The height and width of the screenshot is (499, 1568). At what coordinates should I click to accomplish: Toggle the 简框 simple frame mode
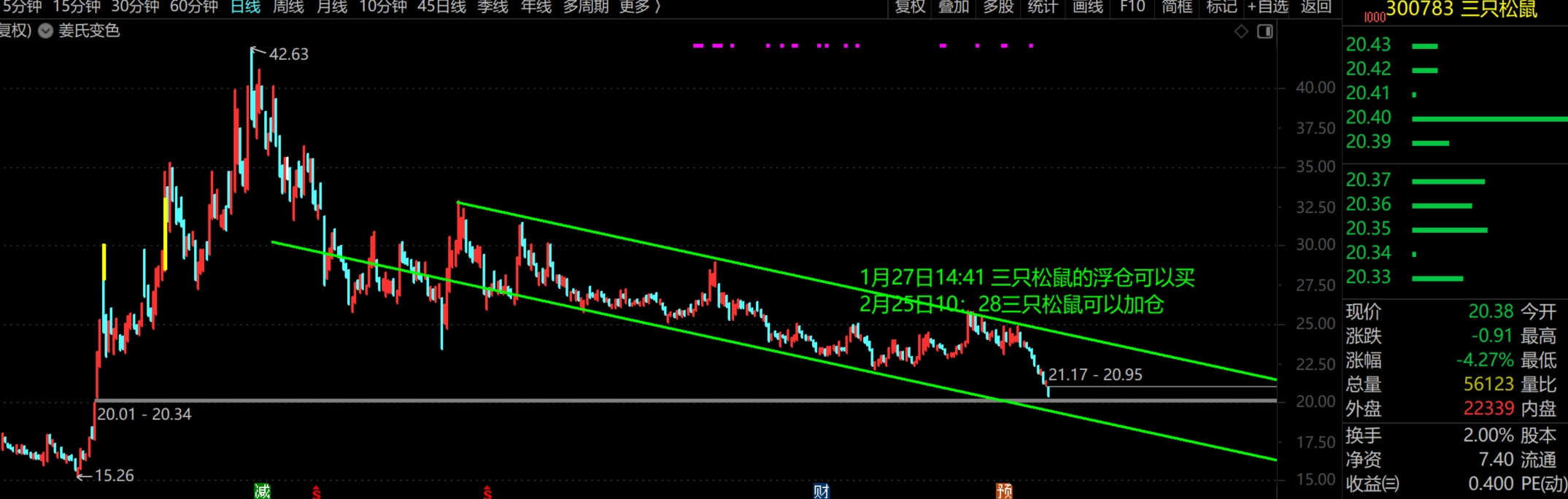point(1177,7)
